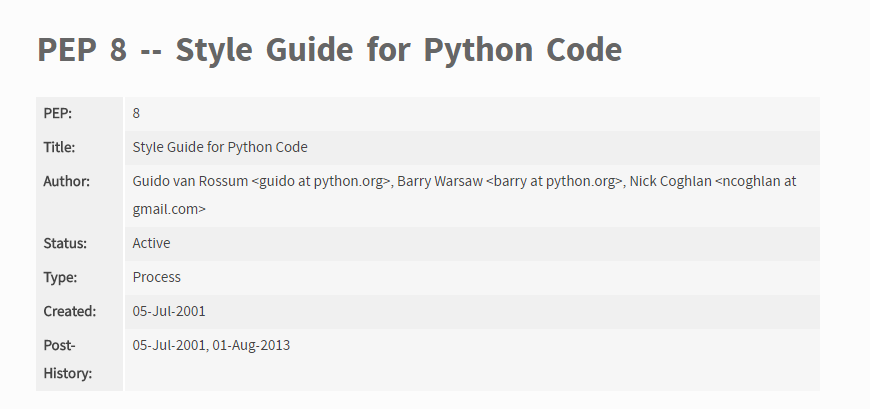Click the "Title:" row label
Viewport: 870px width, 409px height.
click(60, 147)
